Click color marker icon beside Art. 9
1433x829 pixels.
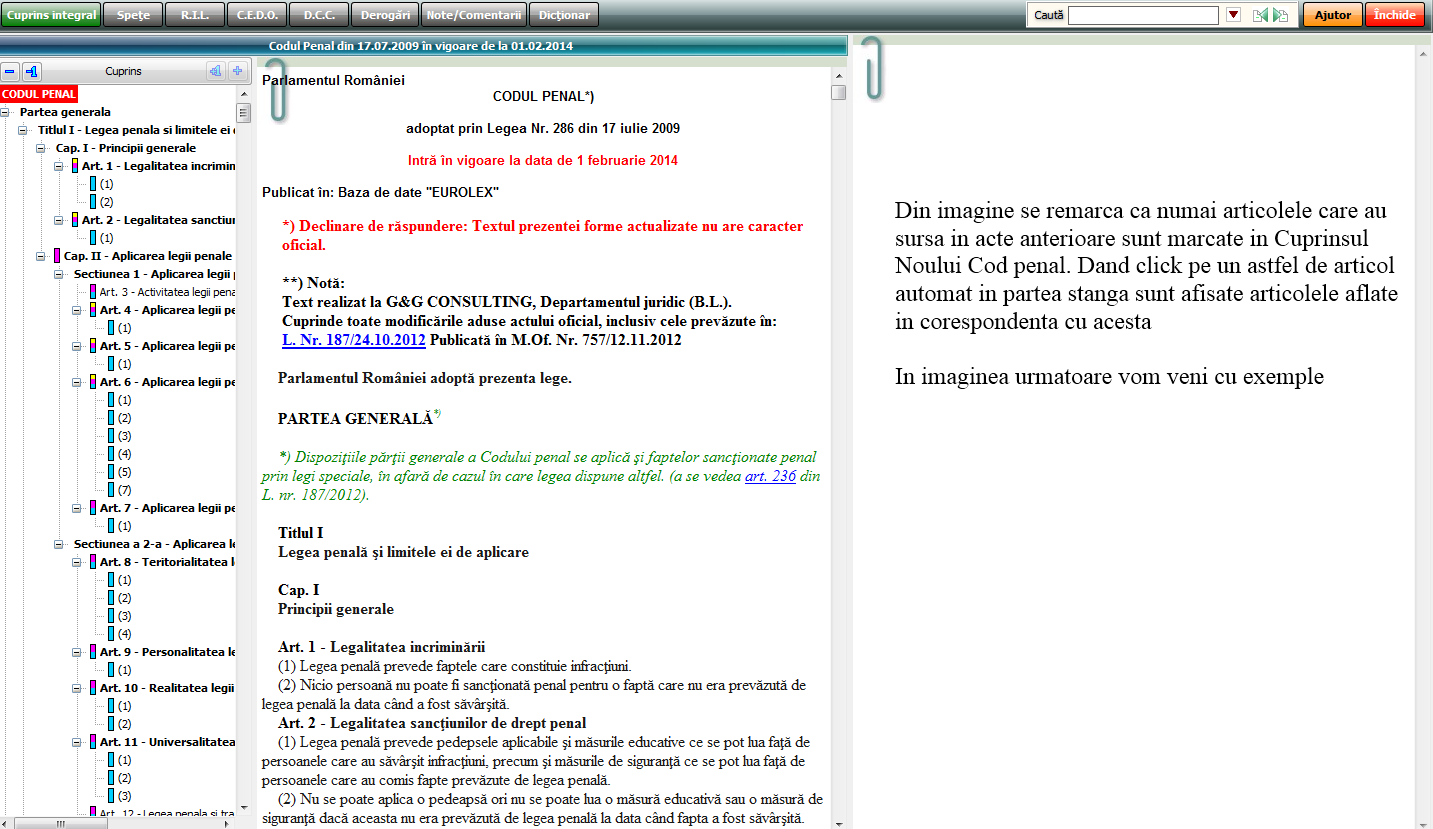coord(93,652)
